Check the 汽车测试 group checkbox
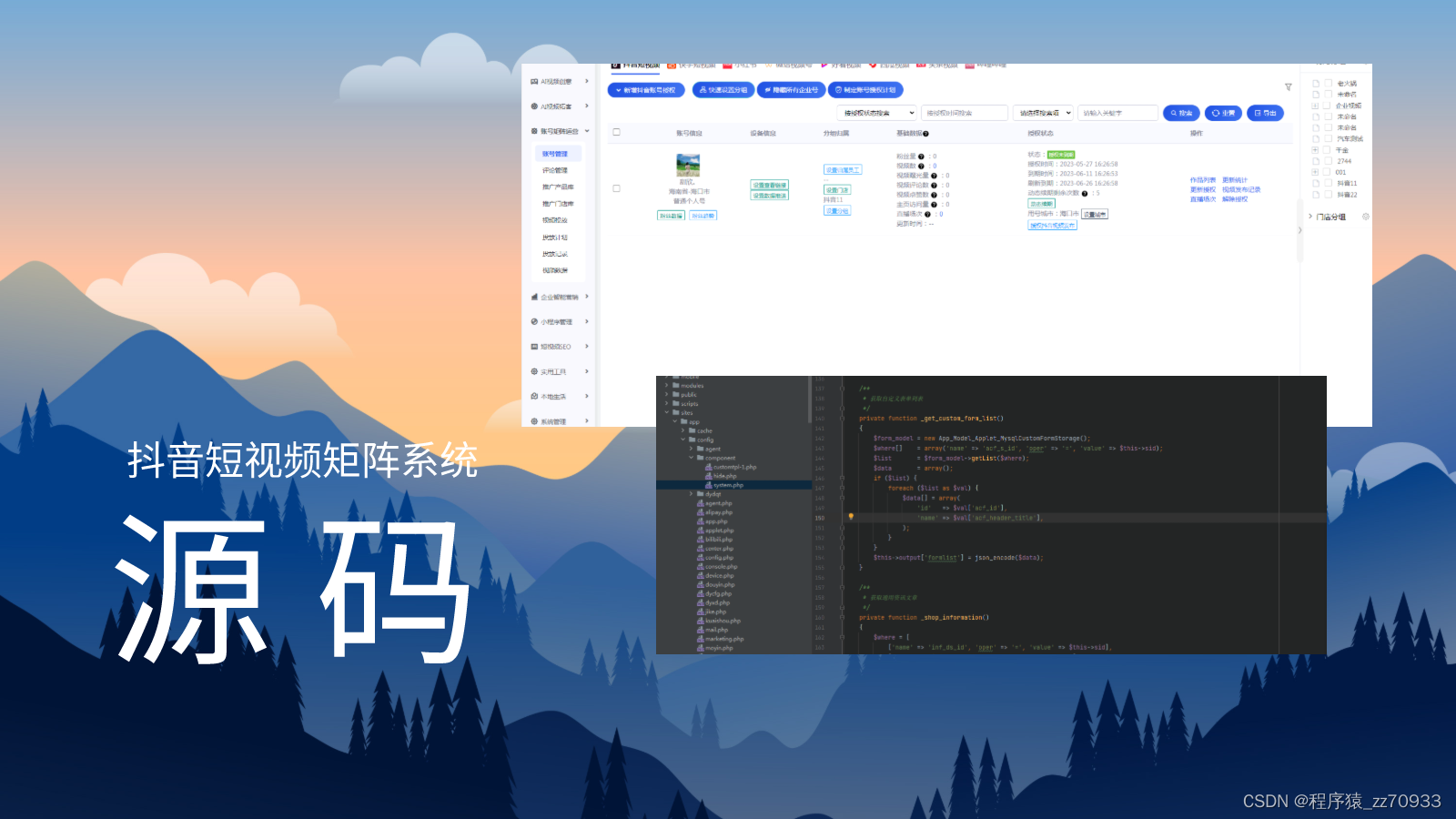The width and height of the screenshot is (1456, 819). click(1328, 138)
